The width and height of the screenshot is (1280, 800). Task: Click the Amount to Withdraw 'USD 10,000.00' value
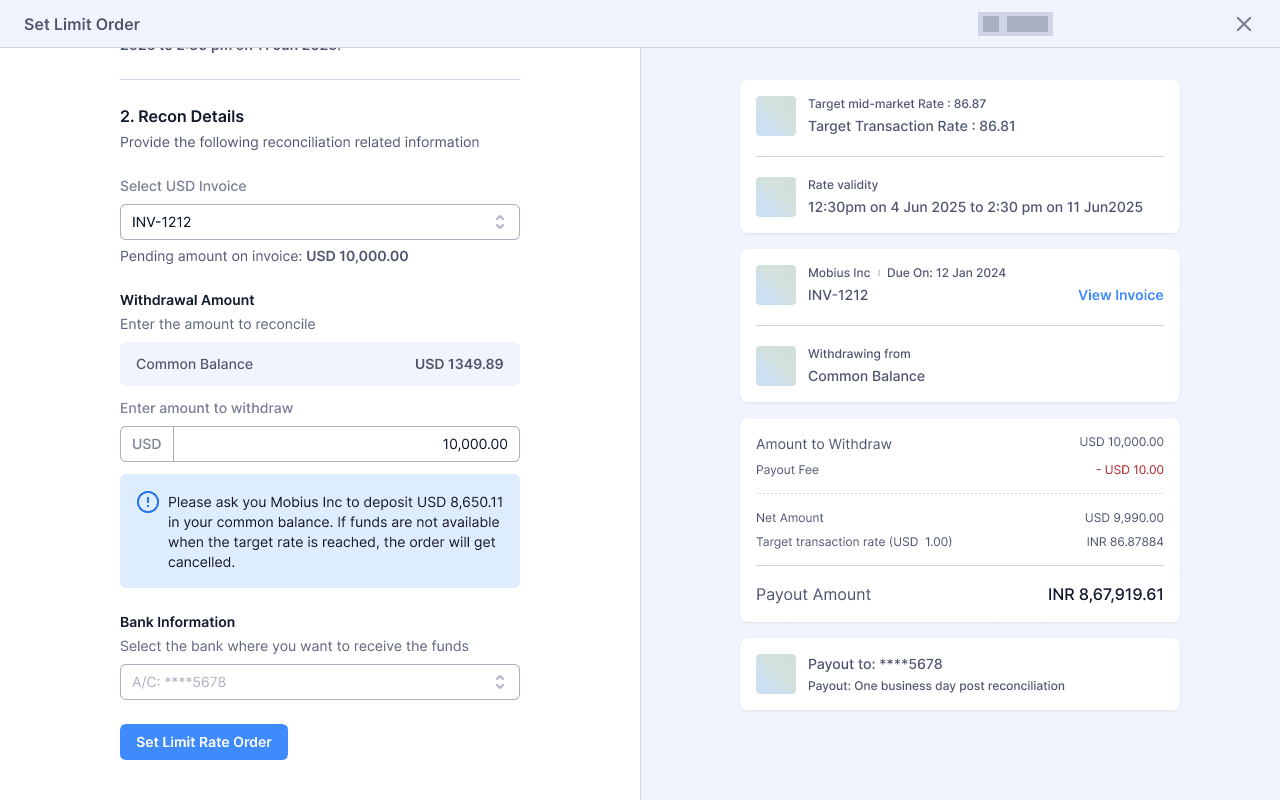tap(1121, 442)
